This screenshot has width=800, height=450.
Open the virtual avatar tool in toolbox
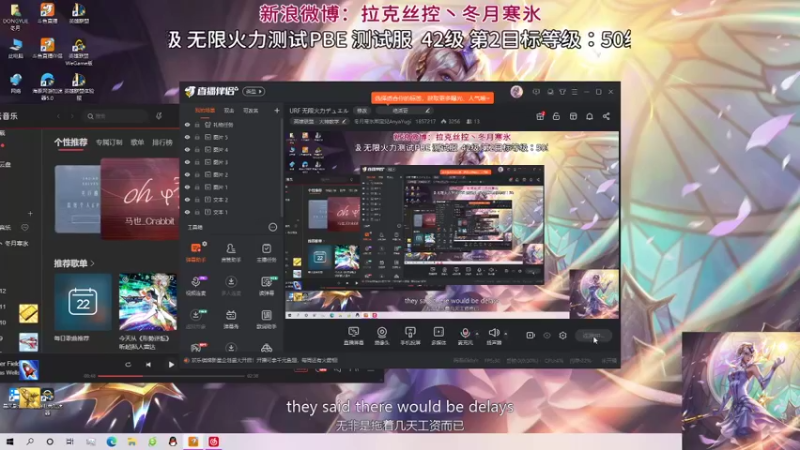196,285
